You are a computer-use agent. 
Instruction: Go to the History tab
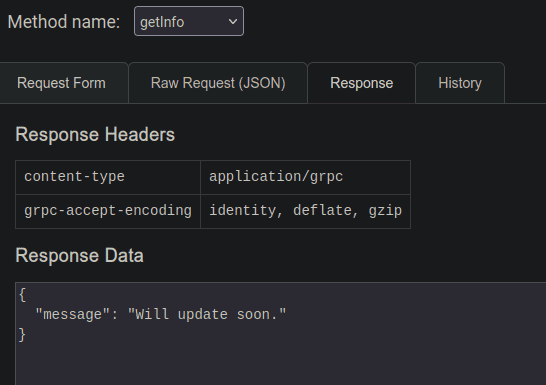[x=460, y=83]
